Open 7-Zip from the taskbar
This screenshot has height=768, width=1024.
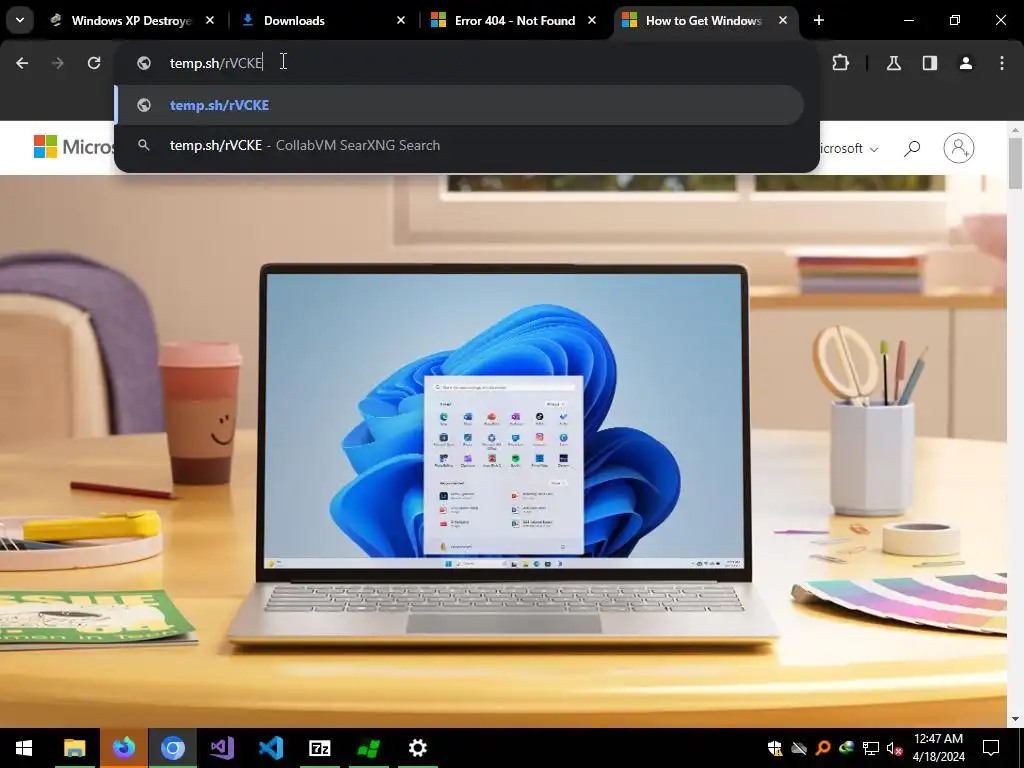[x=319, y=748]
